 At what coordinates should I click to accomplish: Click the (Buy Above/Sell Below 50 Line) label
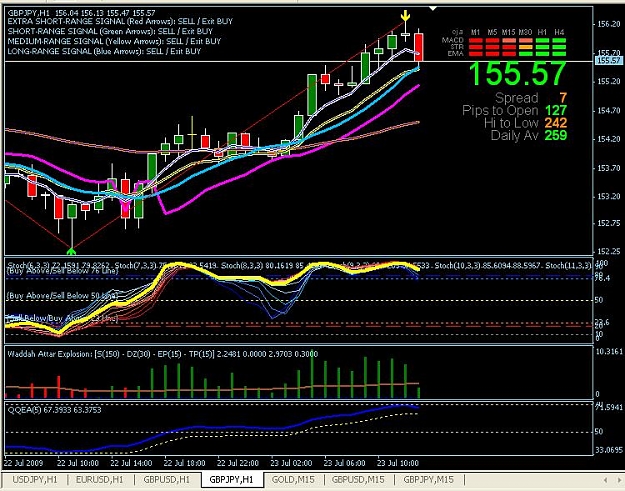[63, 296]
